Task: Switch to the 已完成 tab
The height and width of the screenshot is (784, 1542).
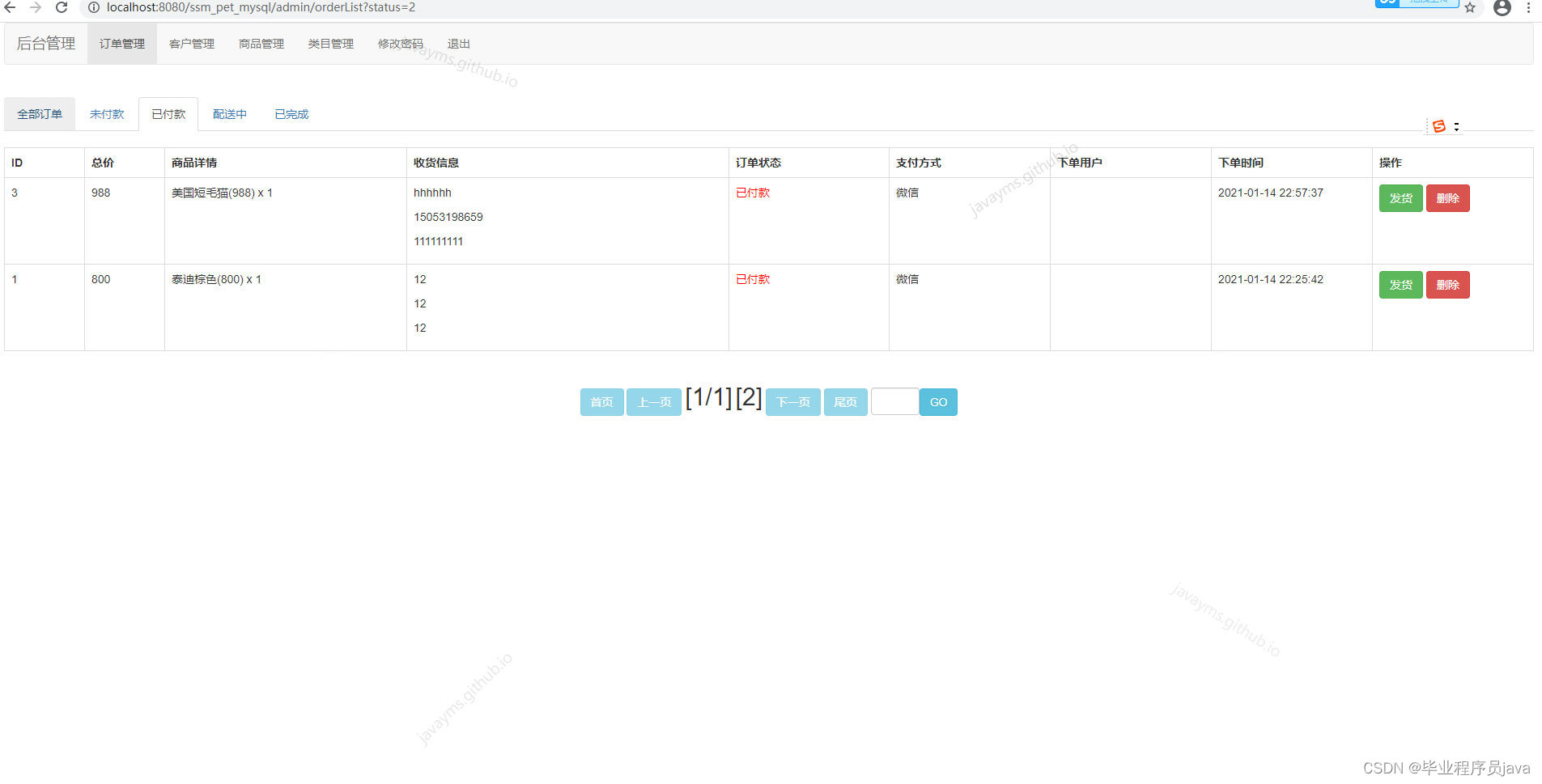Action: pos(291,114)
